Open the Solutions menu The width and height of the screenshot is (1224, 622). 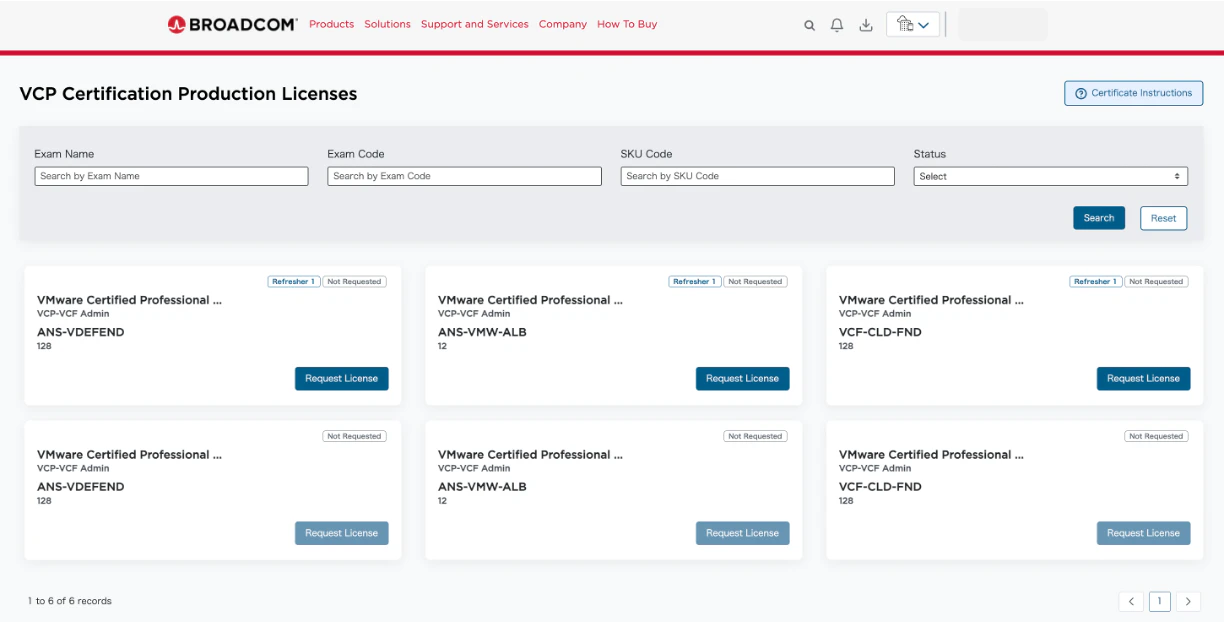click(387, 24)
